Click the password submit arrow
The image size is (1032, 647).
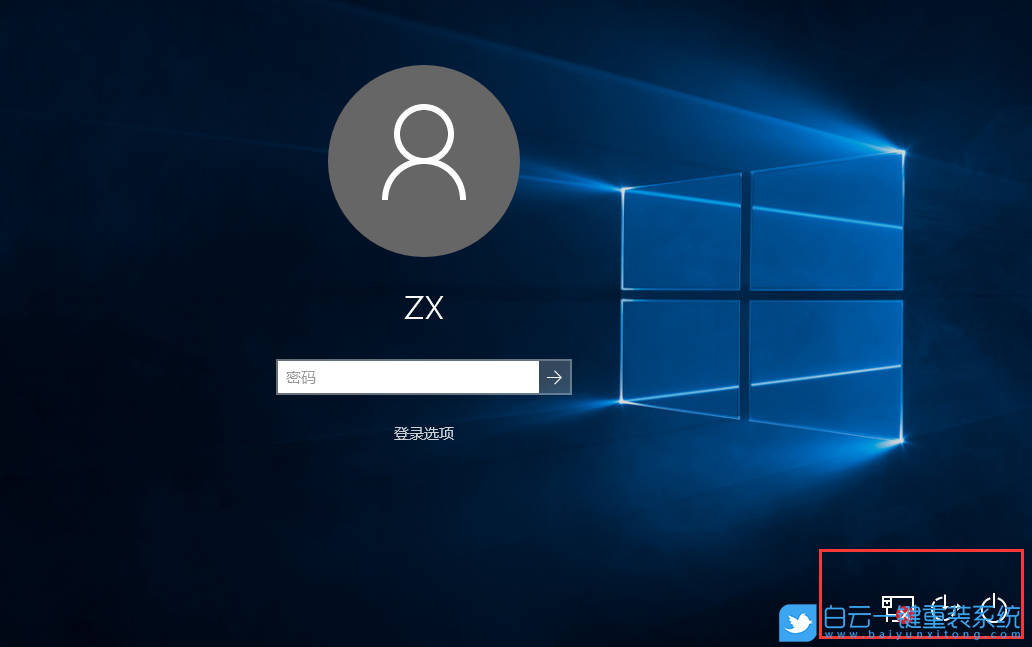tap(554, 377)
